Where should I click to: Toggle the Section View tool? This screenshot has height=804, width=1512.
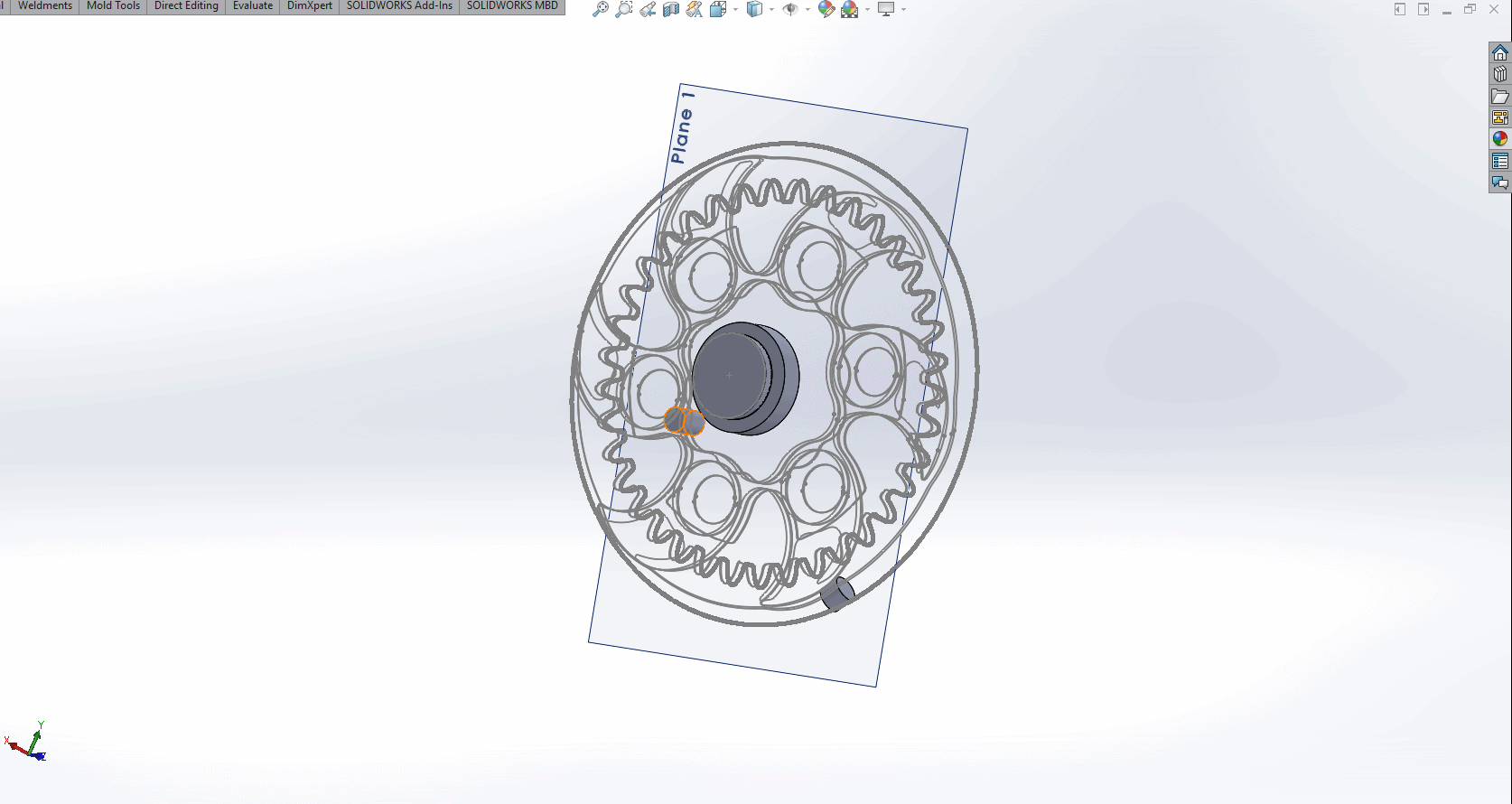coord(671,9)
